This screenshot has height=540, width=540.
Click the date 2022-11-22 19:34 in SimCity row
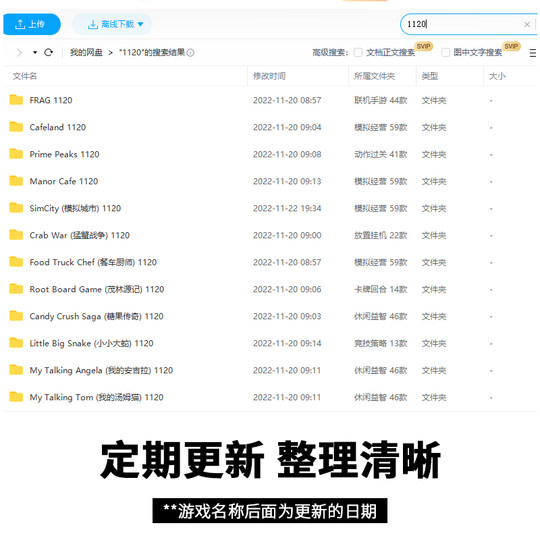click(x=287, y=208)
